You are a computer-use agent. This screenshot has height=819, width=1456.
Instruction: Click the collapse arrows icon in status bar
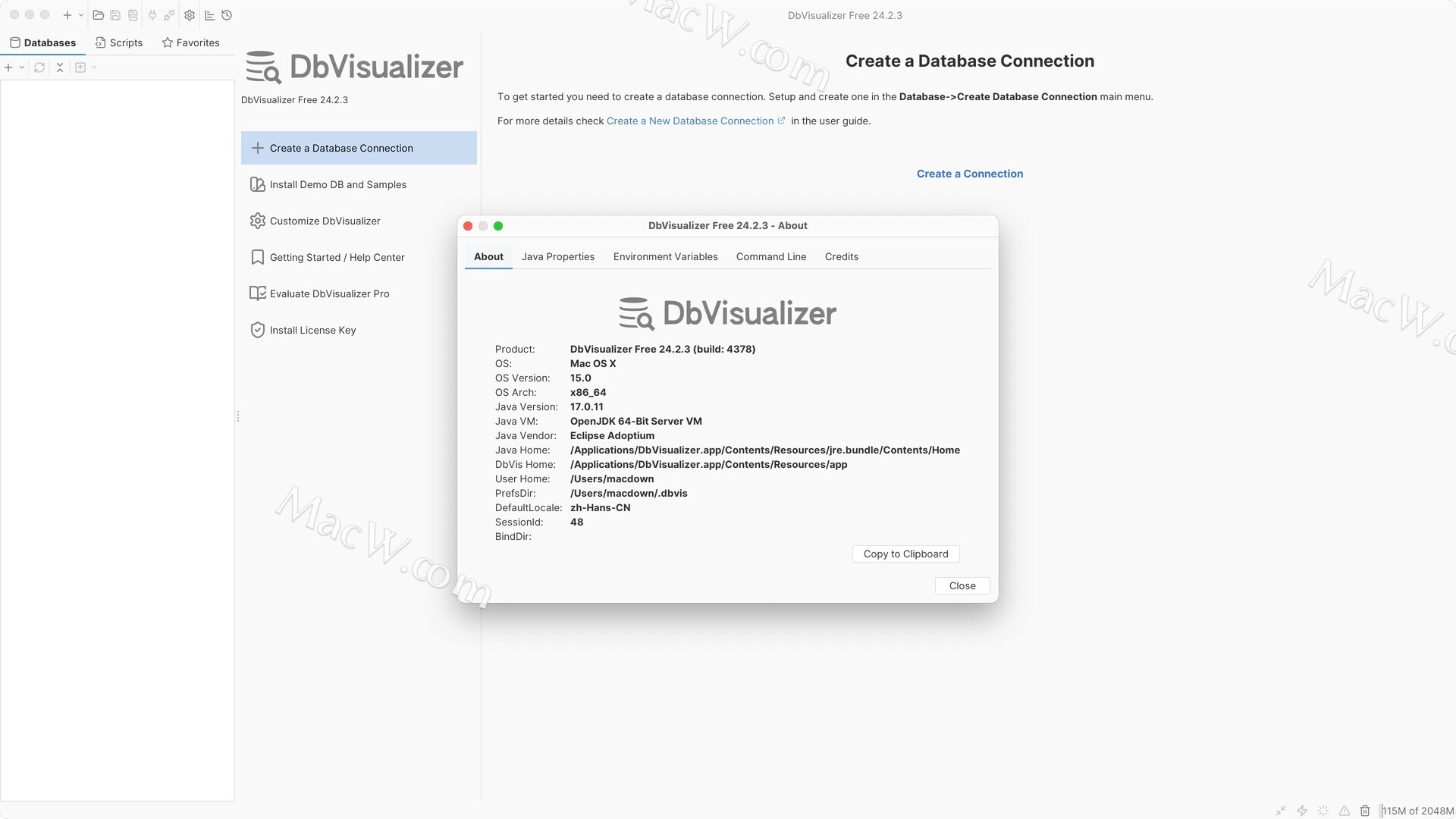point(1281,811)
